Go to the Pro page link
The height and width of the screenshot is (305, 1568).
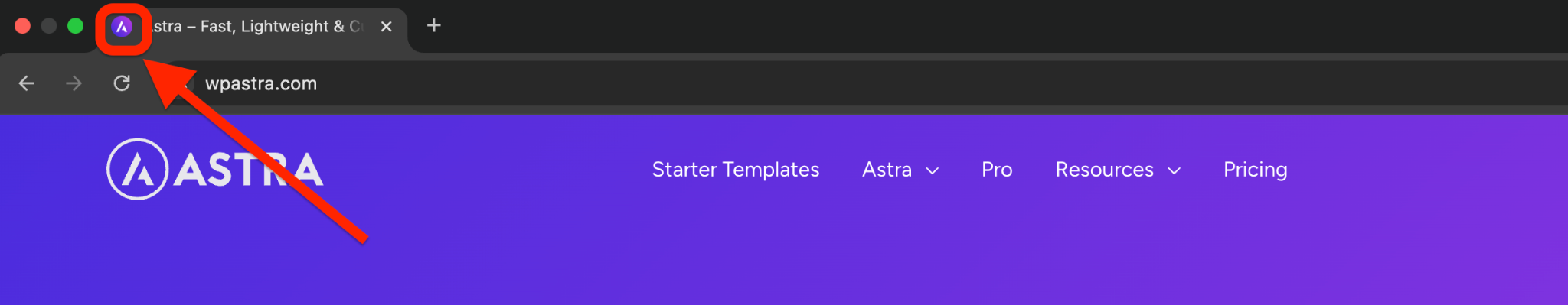point(997,170)
